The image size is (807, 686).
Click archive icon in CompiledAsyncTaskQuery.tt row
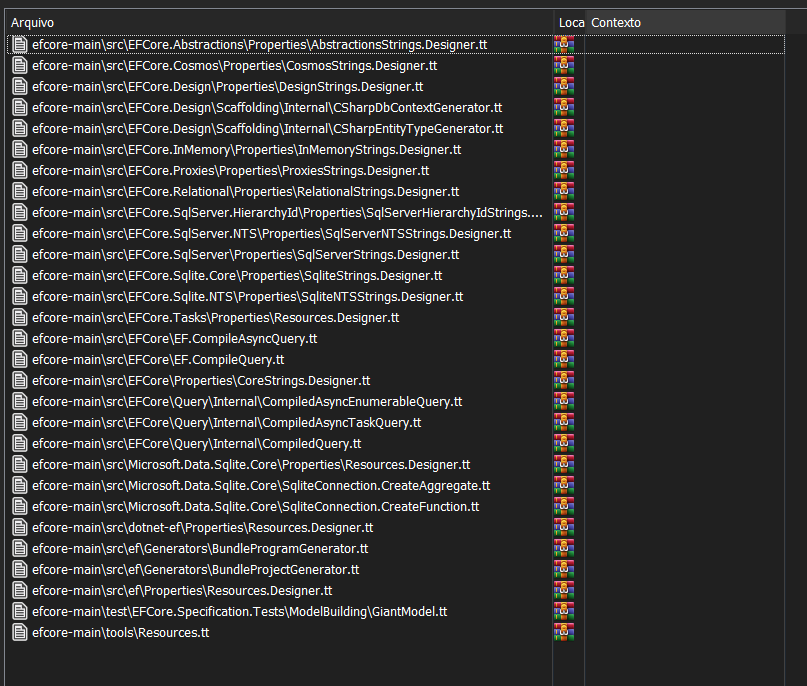click(x=564, y=423)
